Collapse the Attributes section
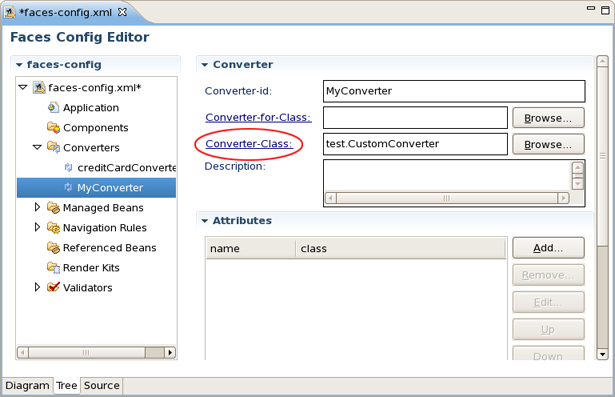 click(205, 221)
